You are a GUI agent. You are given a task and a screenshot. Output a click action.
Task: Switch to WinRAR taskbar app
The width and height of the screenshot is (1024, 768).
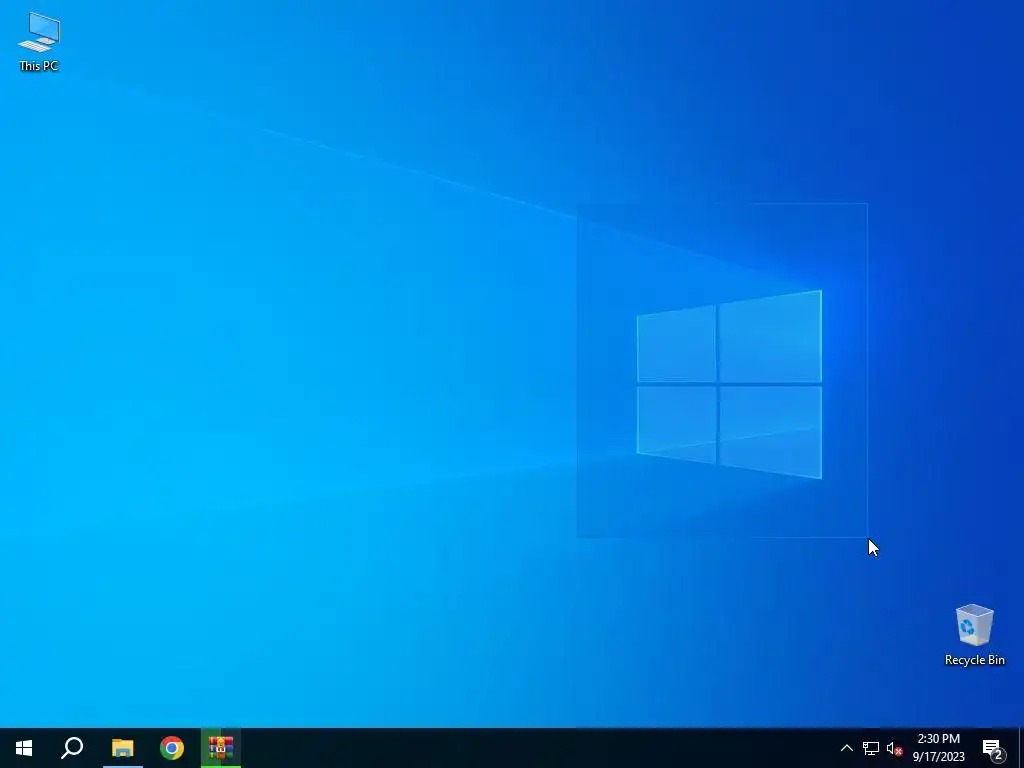pos(221,748)
